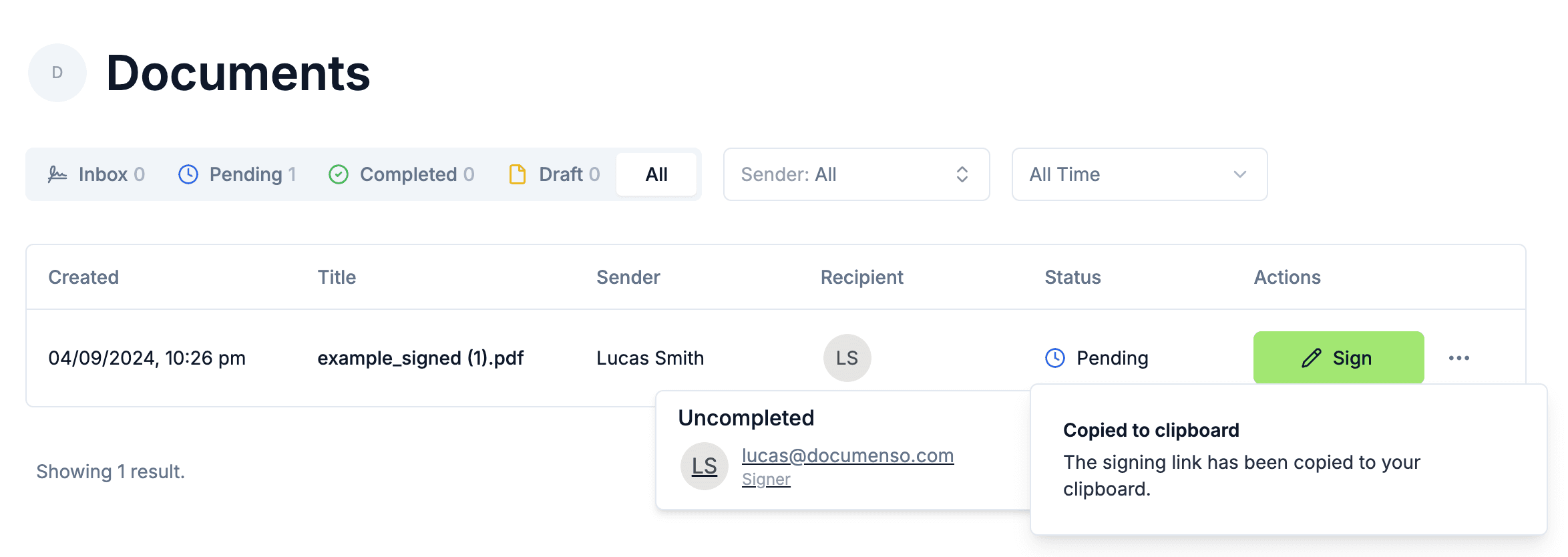
Task: Click the LS recipient avatar in the row
Action: (x=847, y=358)
